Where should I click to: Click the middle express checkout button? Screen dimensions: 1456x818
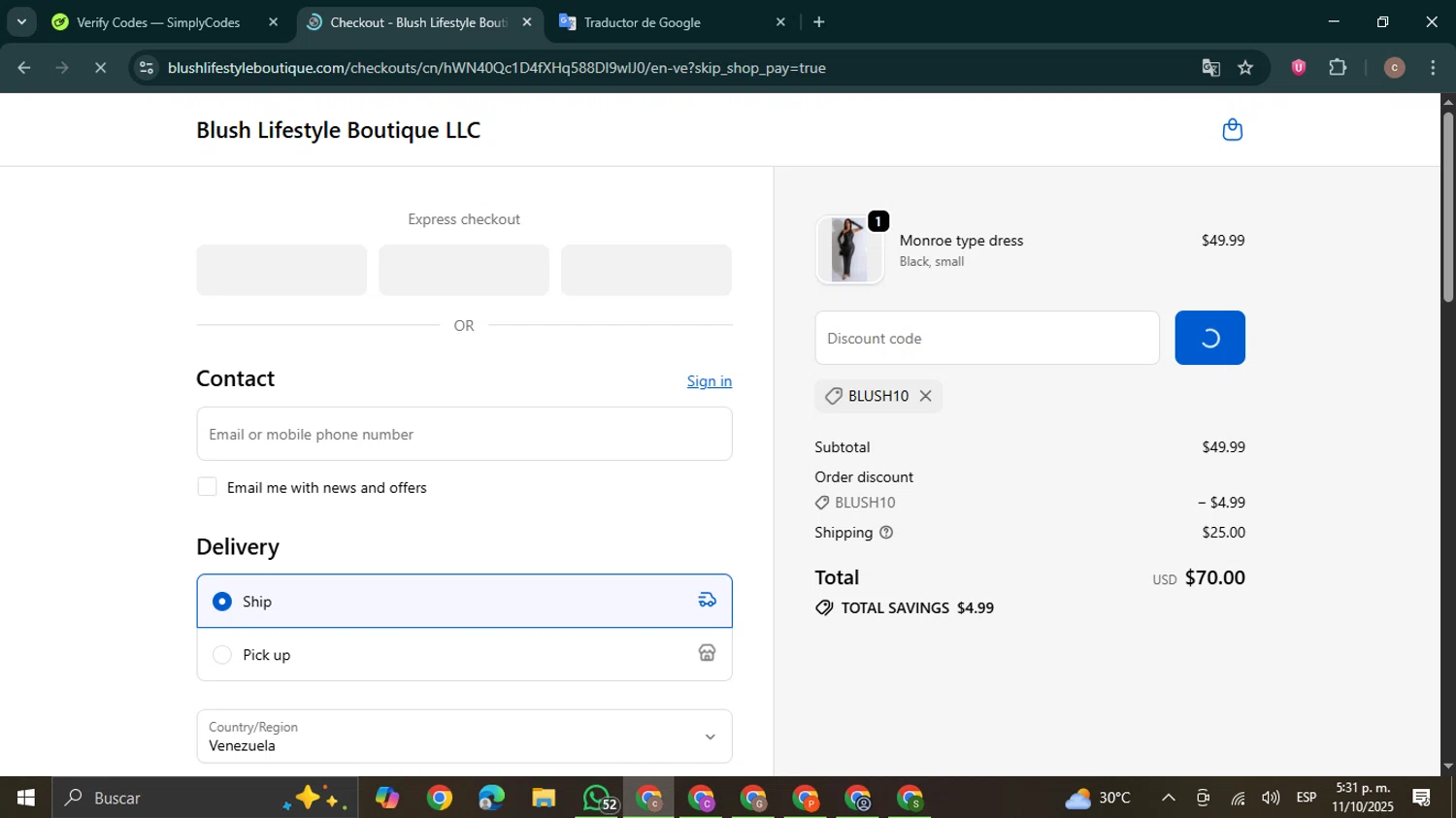(x=464, y=270)
